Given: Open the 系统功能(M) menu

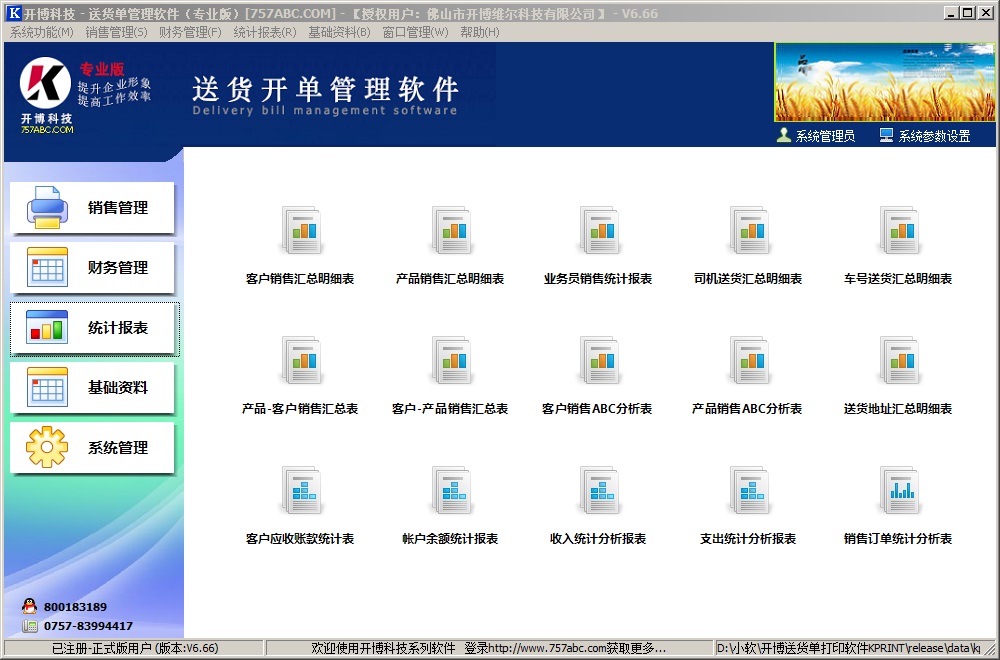Looking at the screenshot, I should coord(41,32).
